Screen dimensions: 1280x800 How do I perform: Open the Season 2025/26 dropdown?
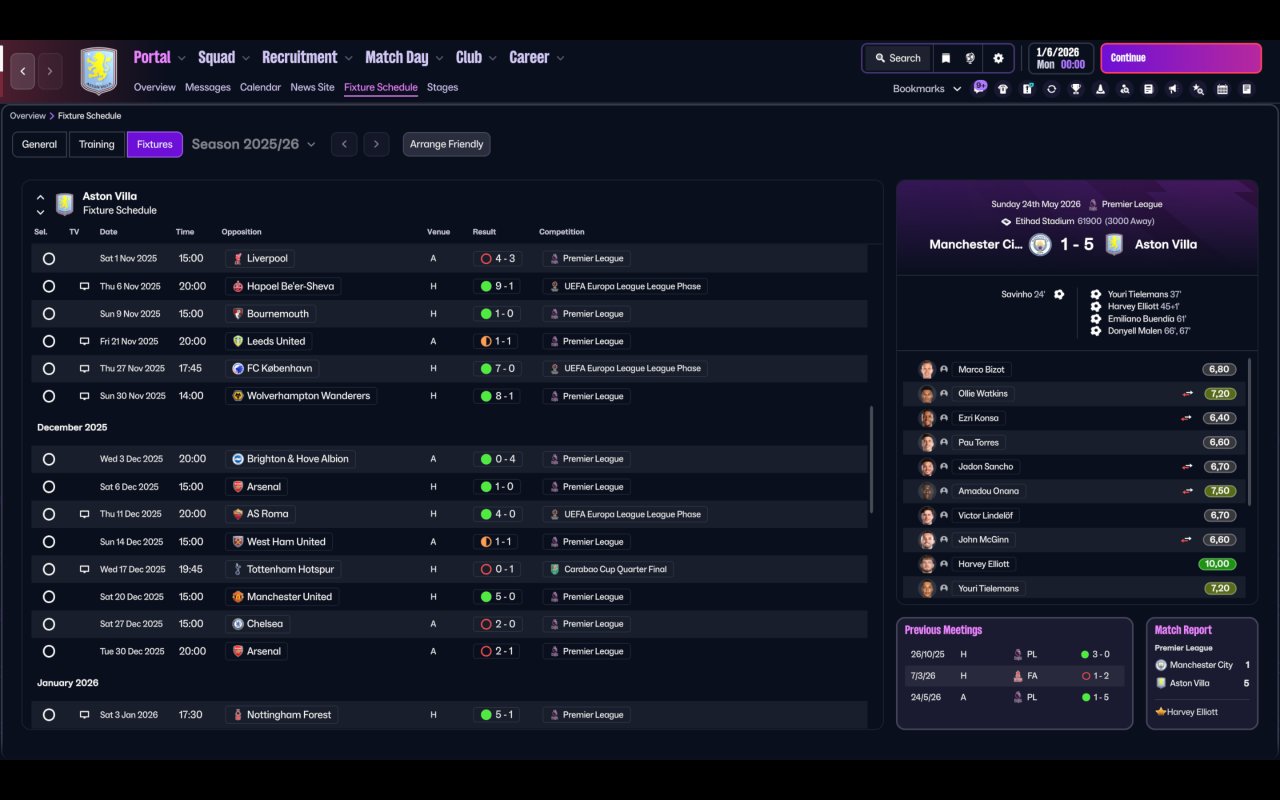click(254, 144)
